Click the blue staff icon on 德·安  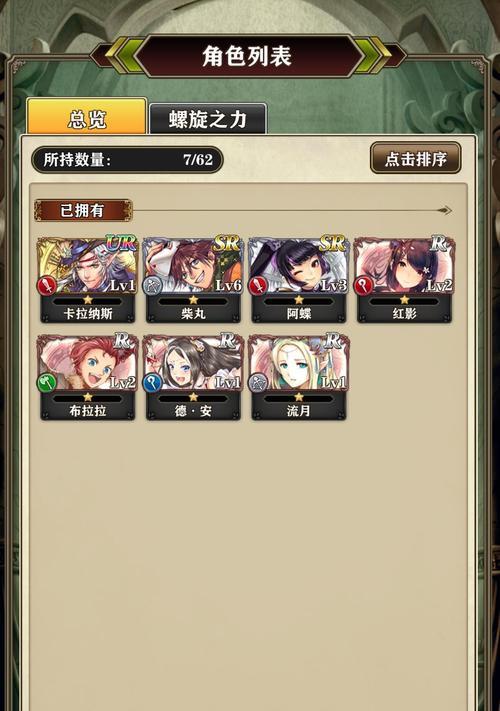tap(152, 383)
